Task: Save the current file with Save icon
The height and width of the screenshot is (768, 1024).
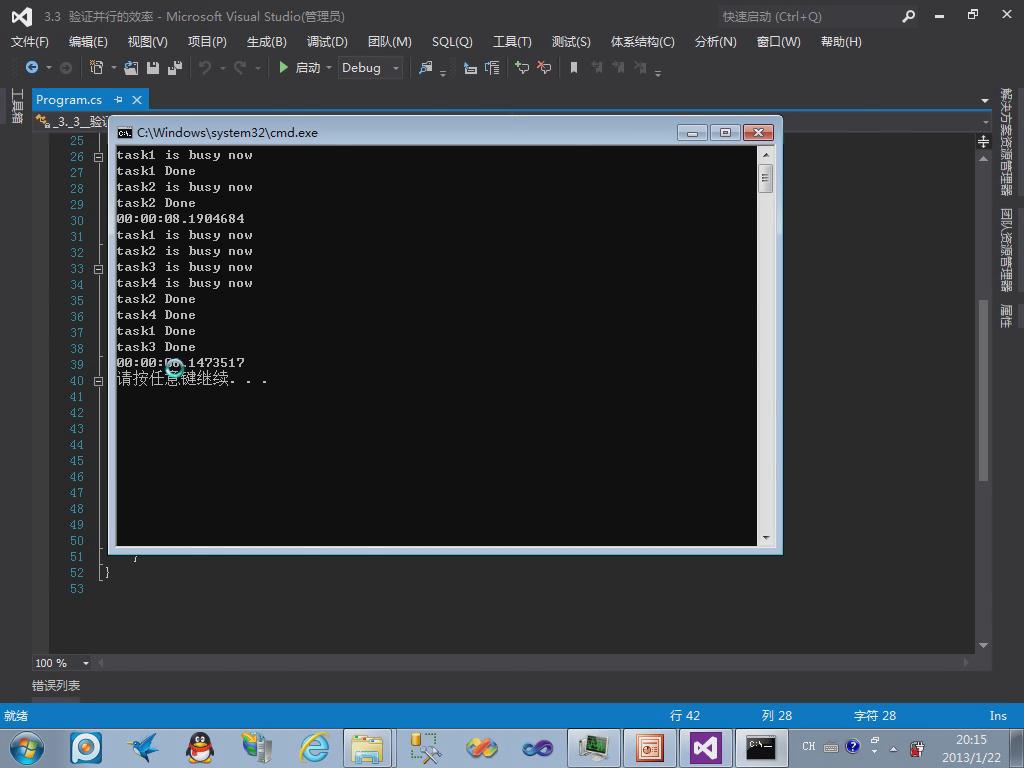Action: click(153, 67)
